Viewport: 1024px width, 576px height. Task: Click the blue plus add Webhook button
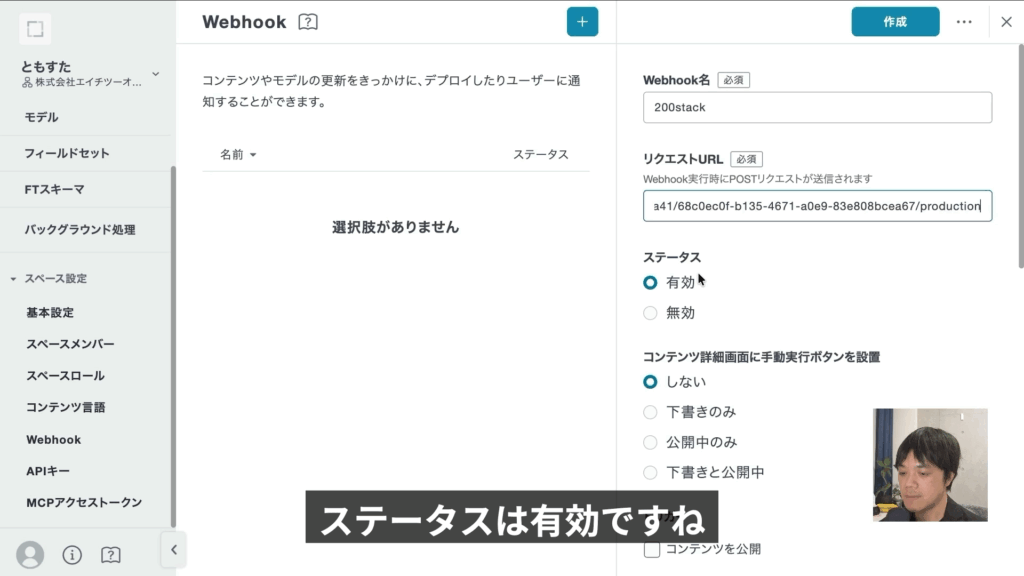(582, 22)
